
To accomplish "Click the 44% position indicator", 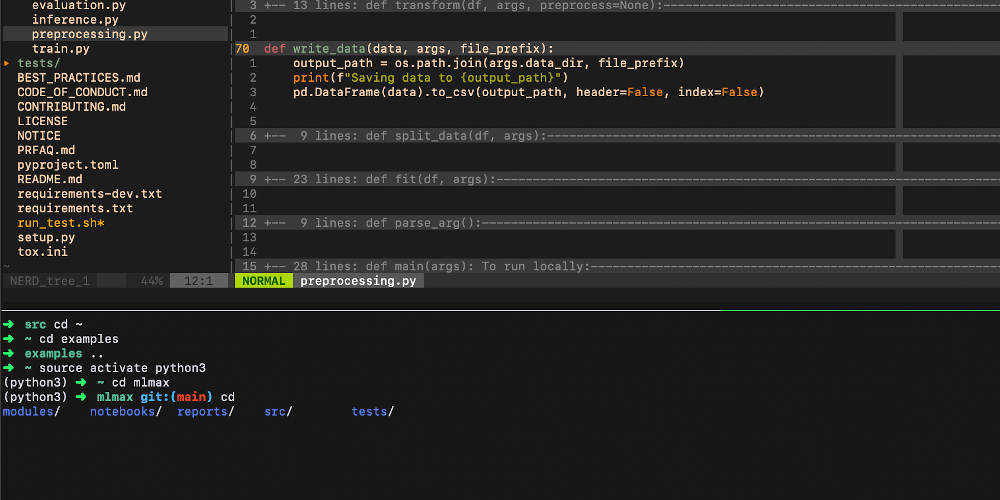I will click(x=152, y=281).
